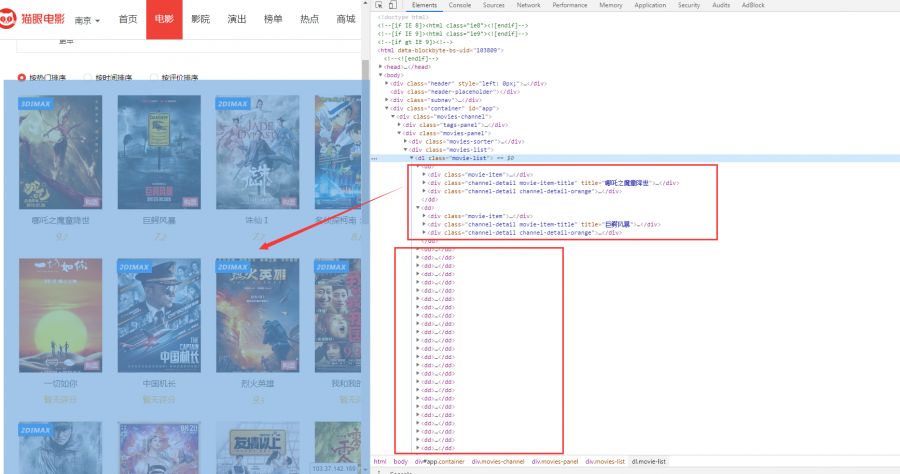Open the Application tab
Image resolution: width=900 pixels, height=474 pixels.
pos(650,5)
